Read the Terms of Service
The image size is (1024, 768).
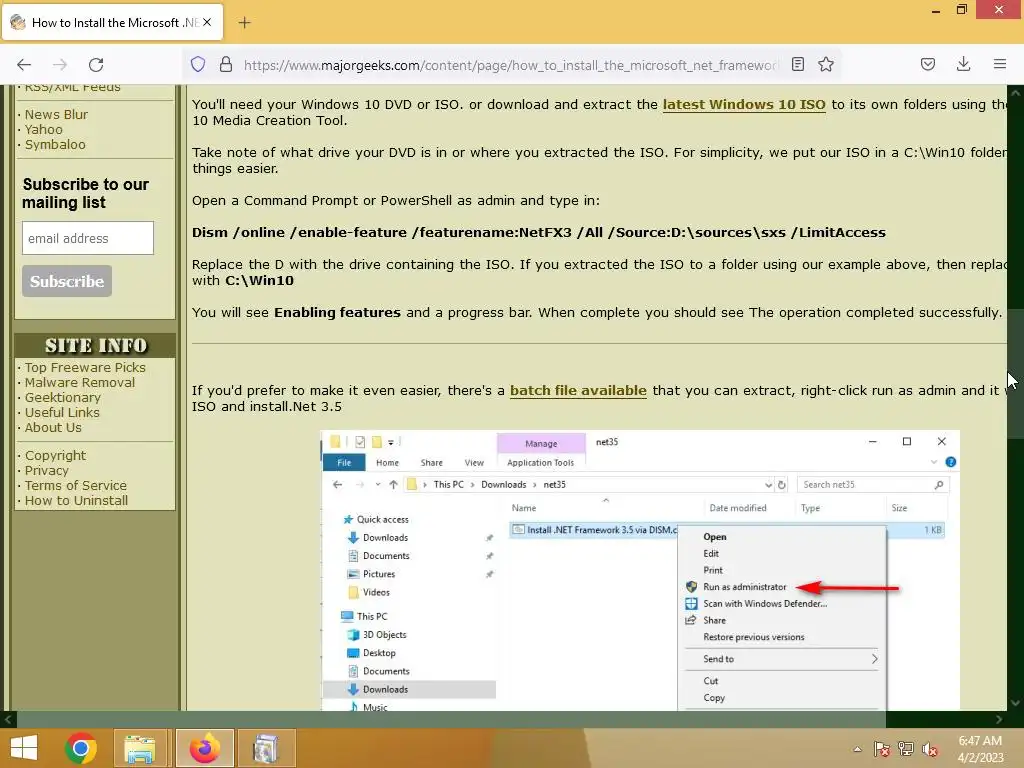(x=76, y=486)
